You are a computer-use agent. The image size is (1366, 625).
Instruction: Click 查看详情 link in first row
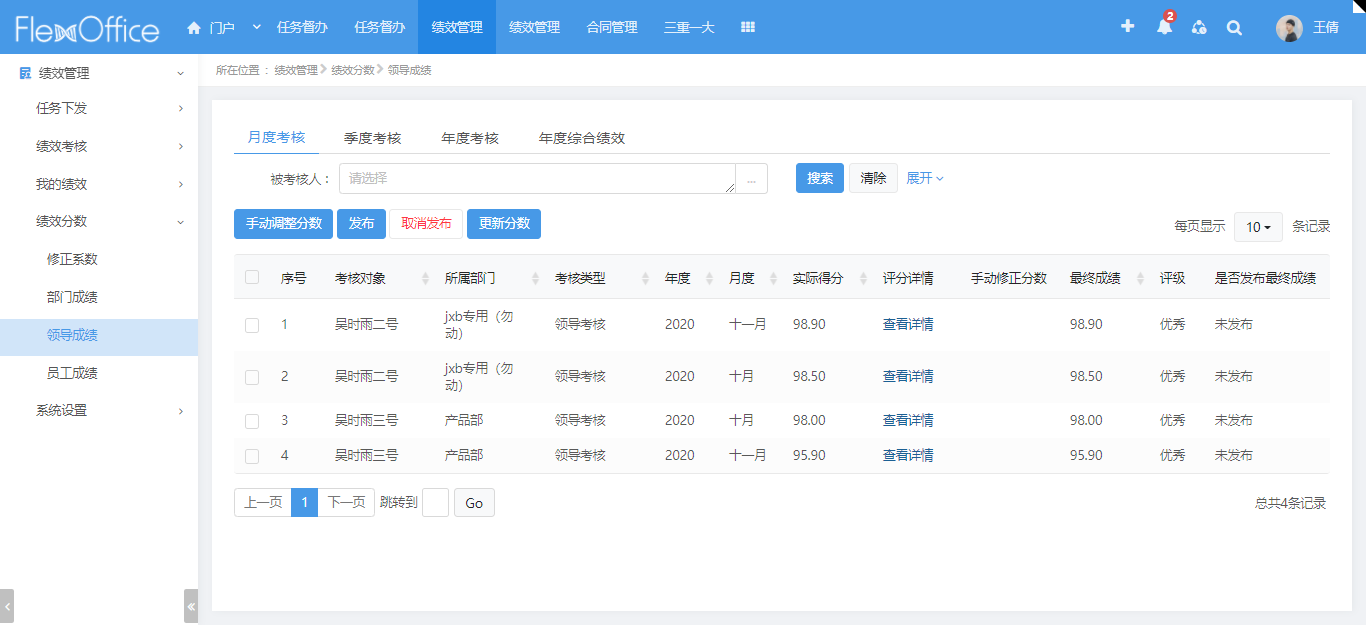tap(907, 324)
